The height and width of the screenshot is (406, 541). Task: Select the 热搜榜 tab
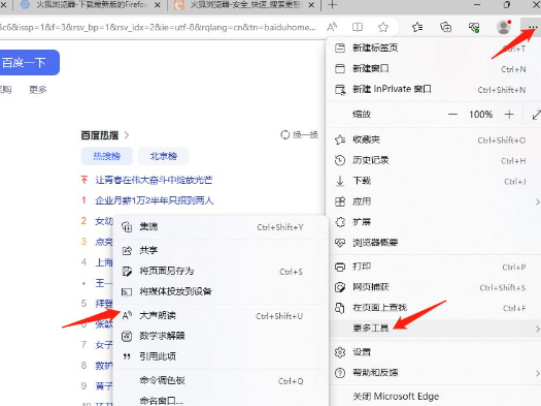107,156
